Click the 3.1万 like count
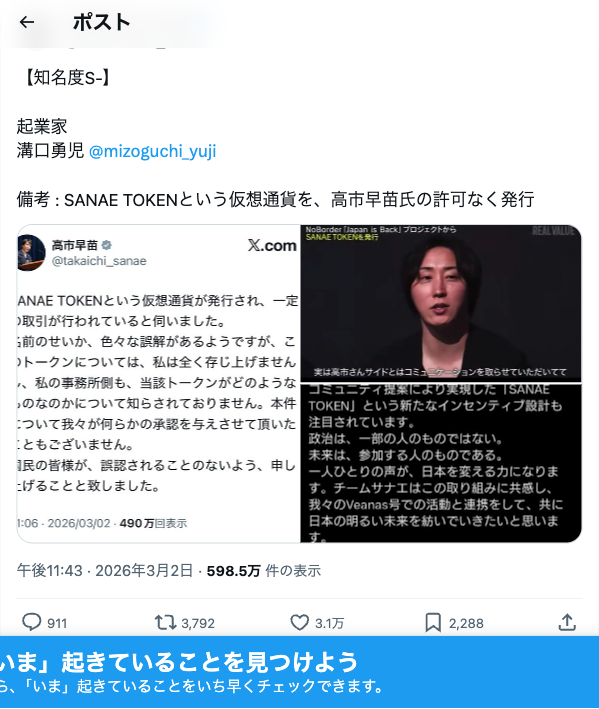Image resolution: width=599 pixels, height=709 pixels. (x=329, y=624)
